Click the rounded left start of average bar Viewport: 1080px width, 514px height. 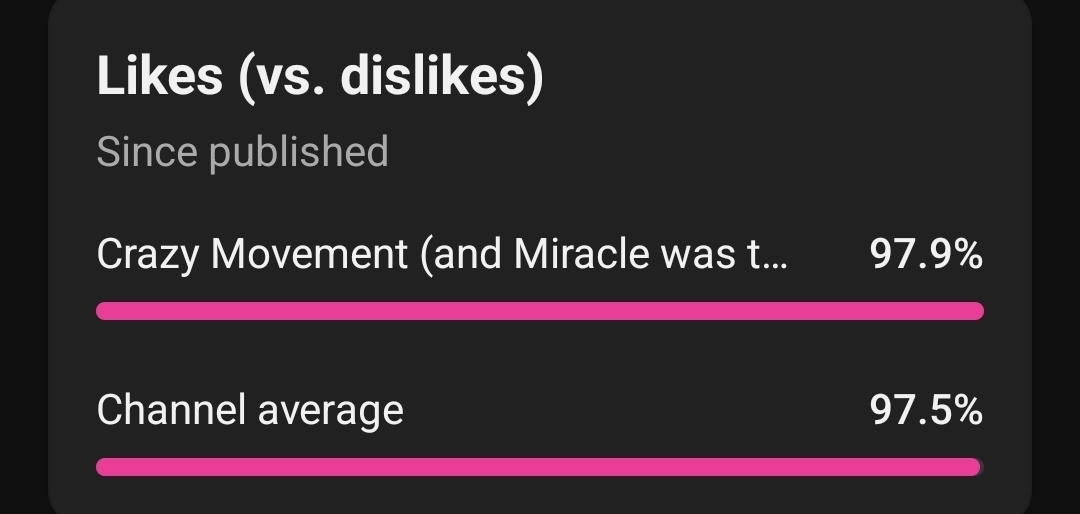pos(103,467)
